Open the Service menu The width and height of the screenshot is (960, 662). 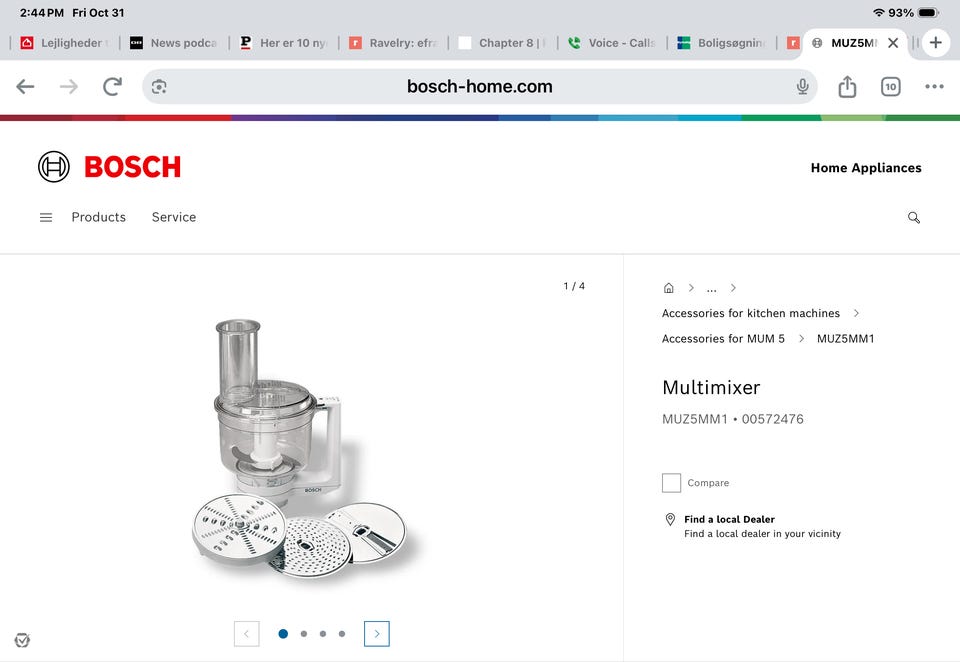click(174, 217)
